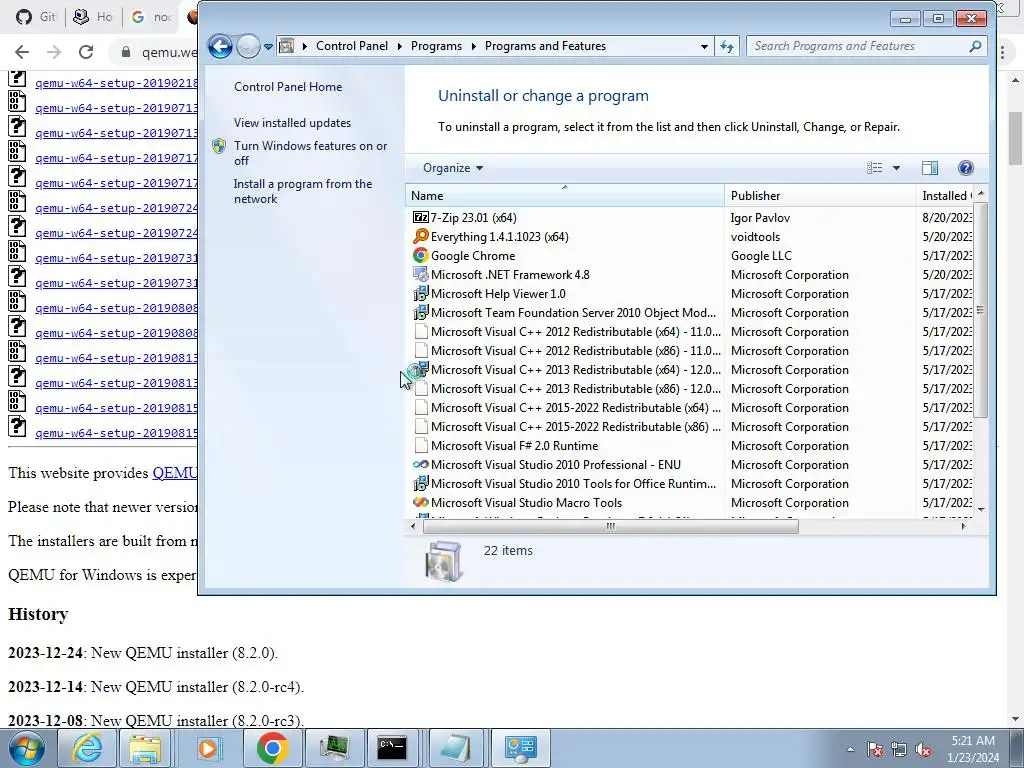This screenshot has height=768, width=1024.
Task: Open the Help question mark icon
Action: point(966,168)
